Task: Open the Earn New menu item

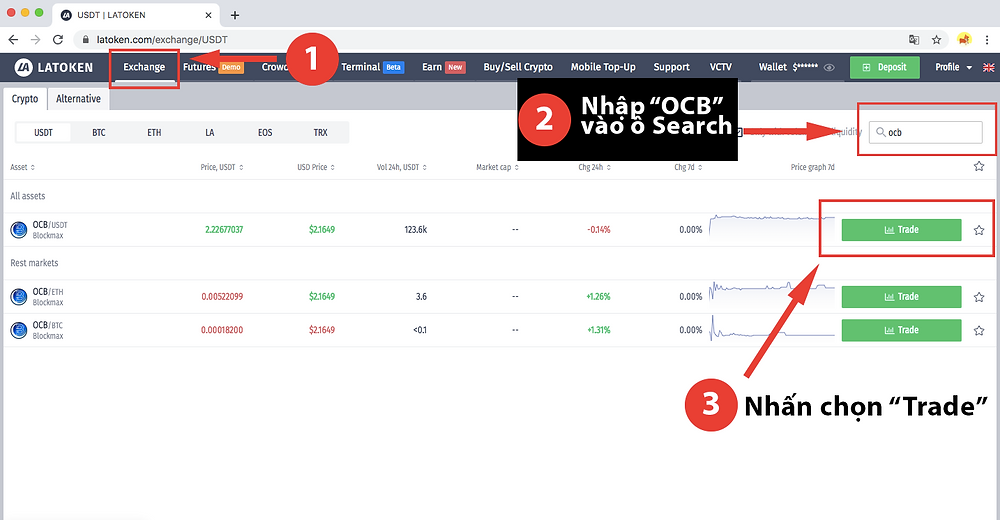Action: (x=444, y=67)
